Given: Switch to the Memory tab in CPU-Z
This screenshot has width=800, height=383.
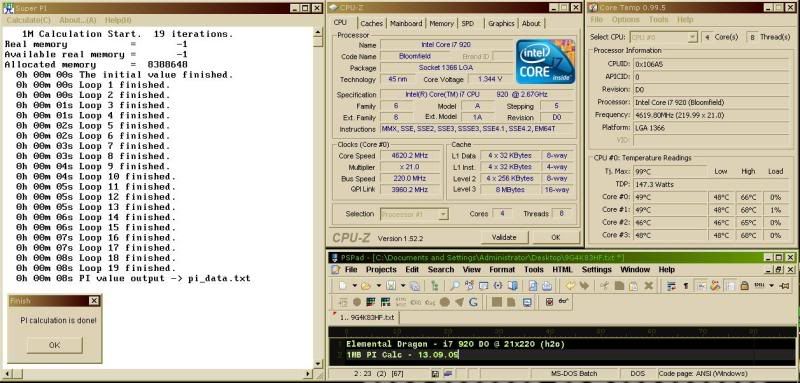Looking at the screenshot, I should (x=441, y=23).
